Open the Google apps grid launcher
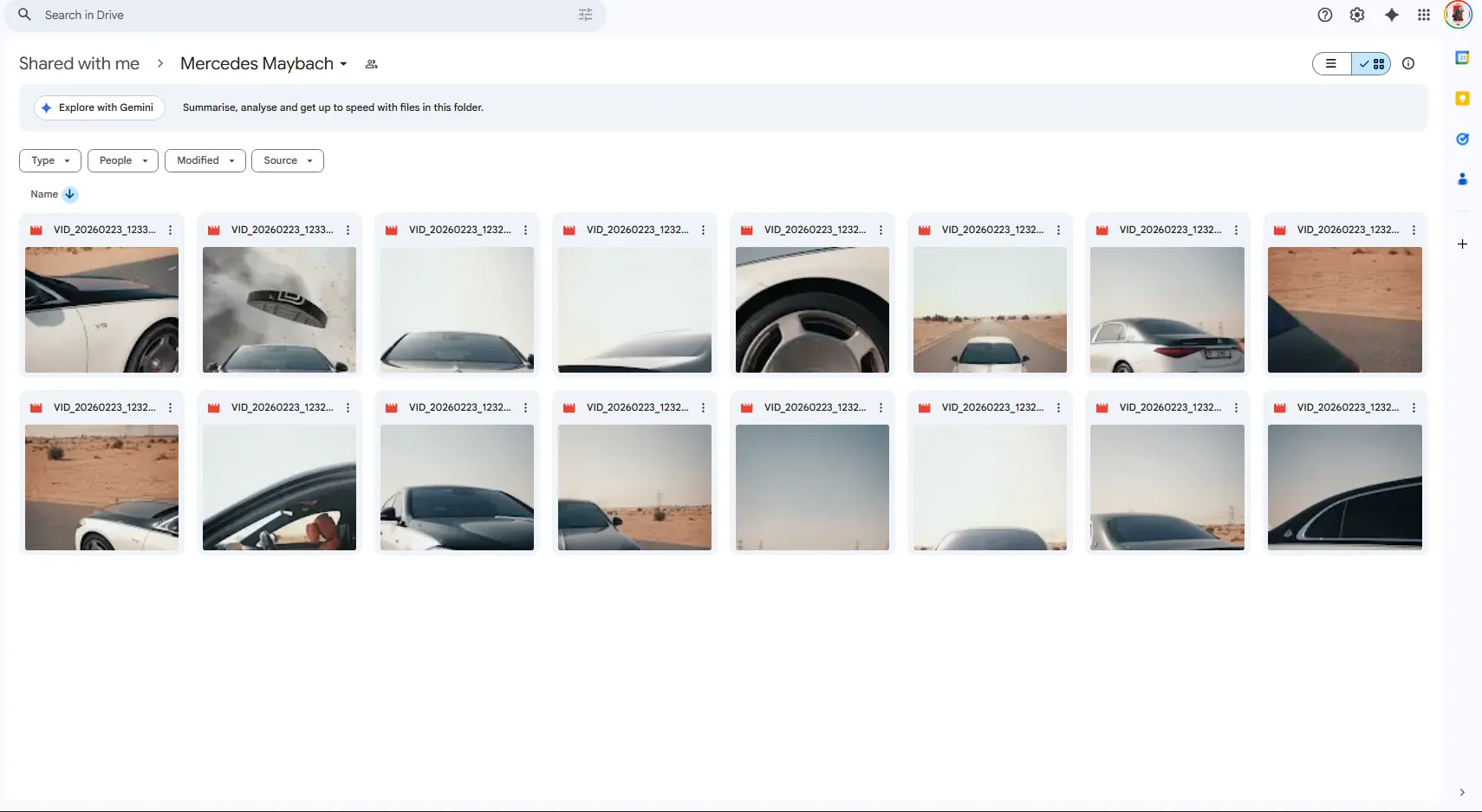This screenshot has width=1482, height=812. click(x=1424, y=15)
